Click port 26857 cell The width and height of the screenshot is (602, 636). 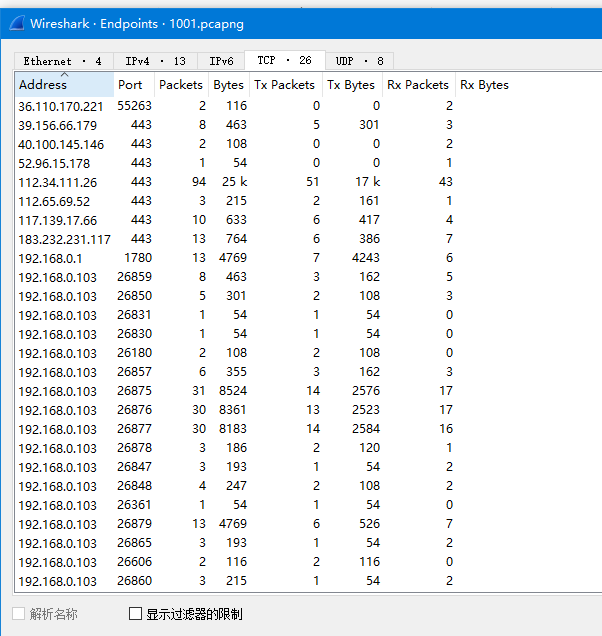click(134, 372)
